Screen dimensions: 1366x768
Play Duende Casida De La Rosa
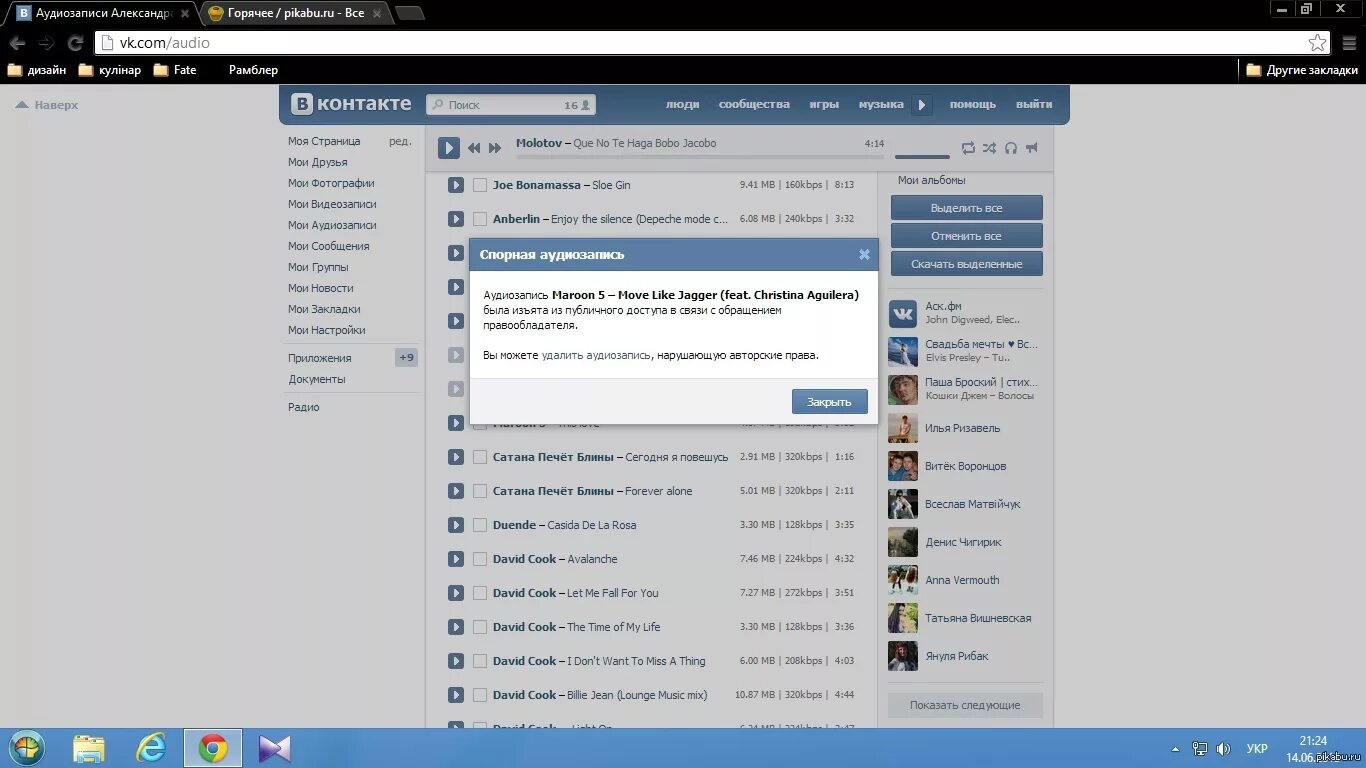click(x=456, y=525)
